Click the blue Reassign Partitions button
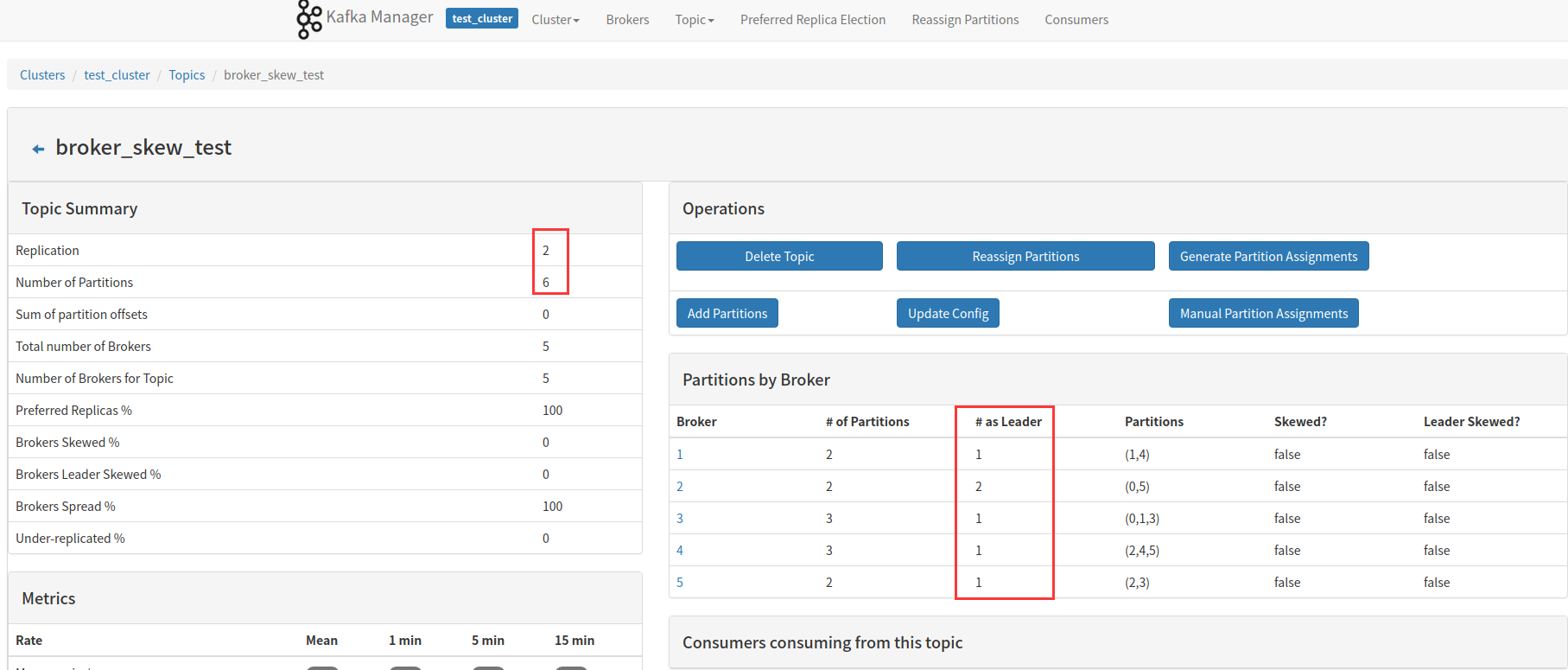 pyautogui.click(x=1025, y=256)
